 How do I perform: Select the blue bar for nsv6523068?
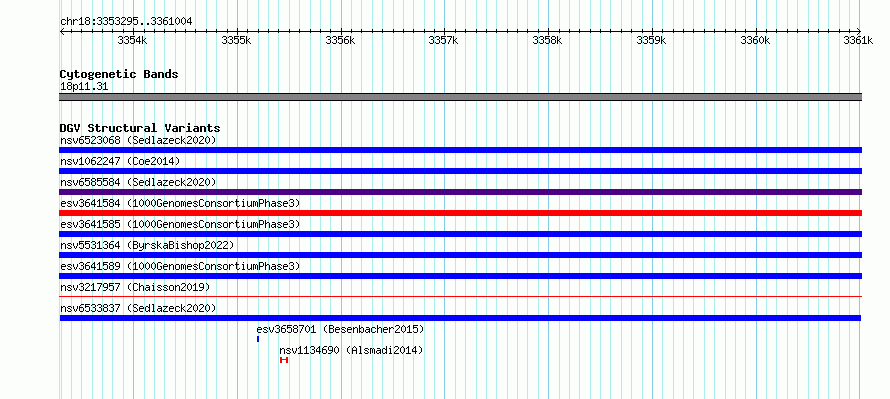coord(460,150)
